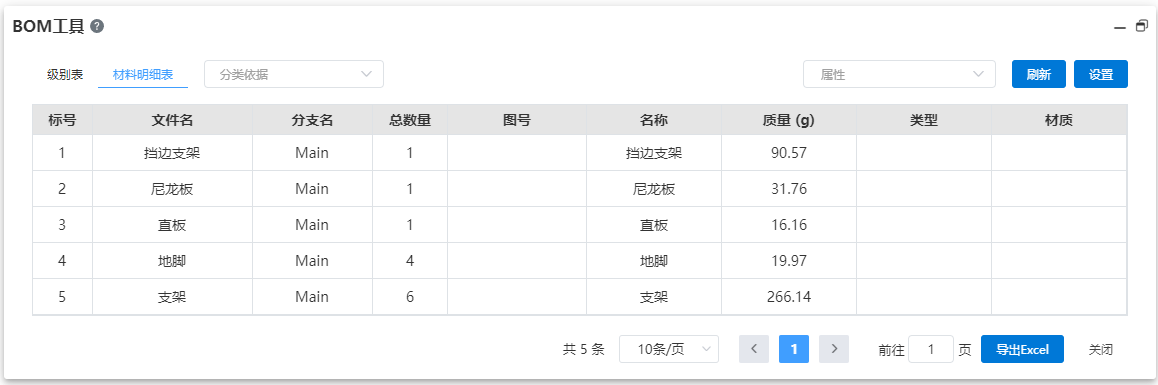
Task: Click the help question mark icon
Action: (x=97, y=26)
